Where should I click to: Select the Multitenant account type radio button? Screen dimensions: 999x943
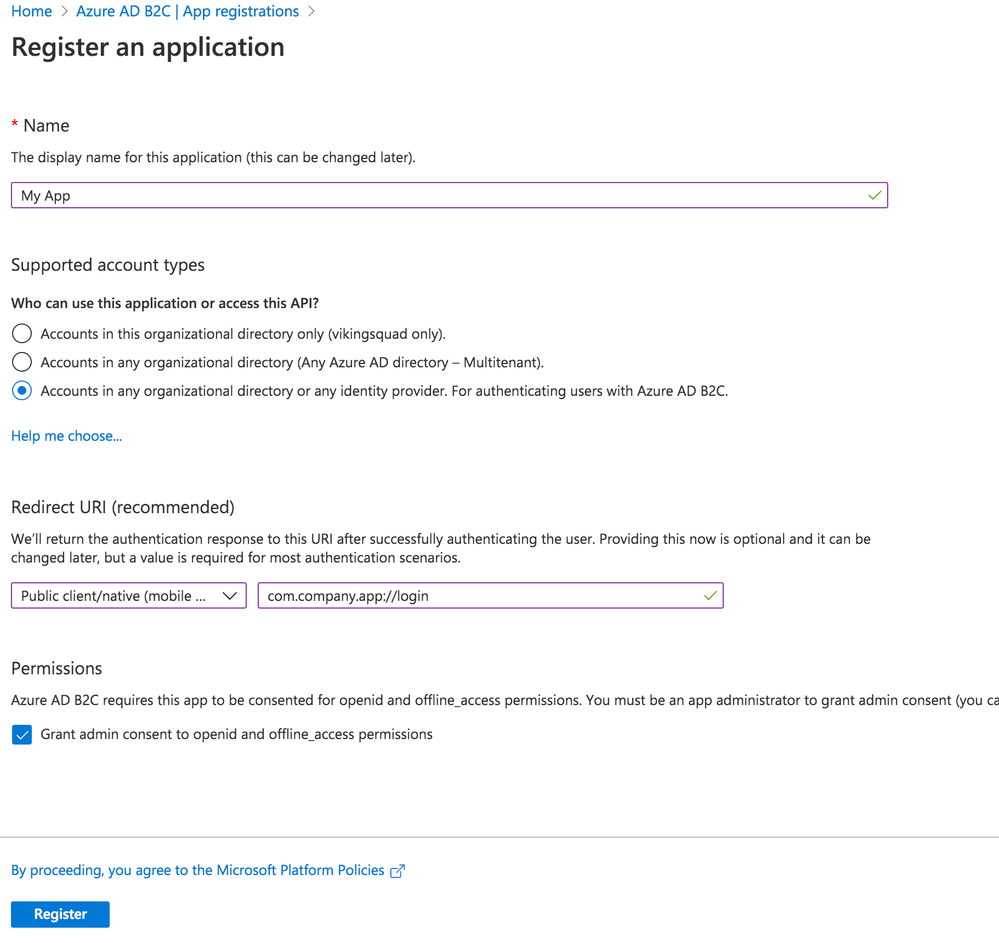(22, 362)
